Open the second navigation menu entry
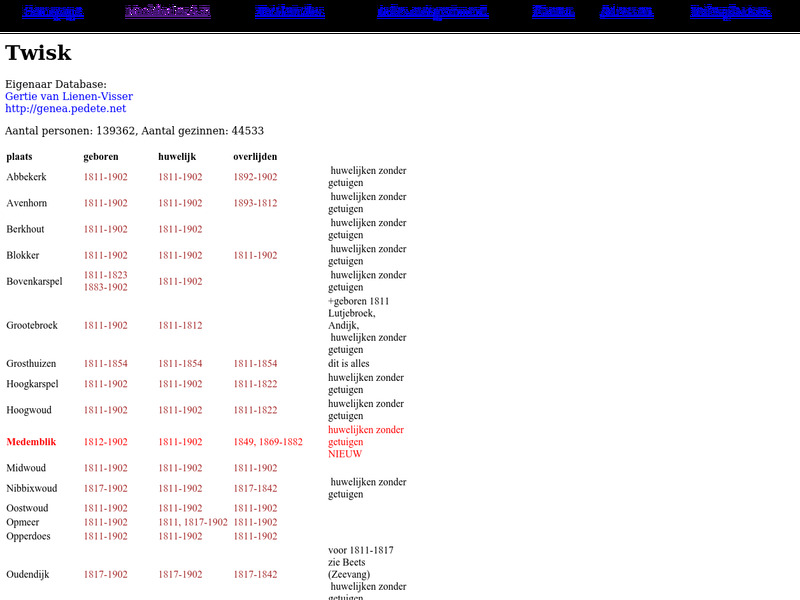 point(168,10)
